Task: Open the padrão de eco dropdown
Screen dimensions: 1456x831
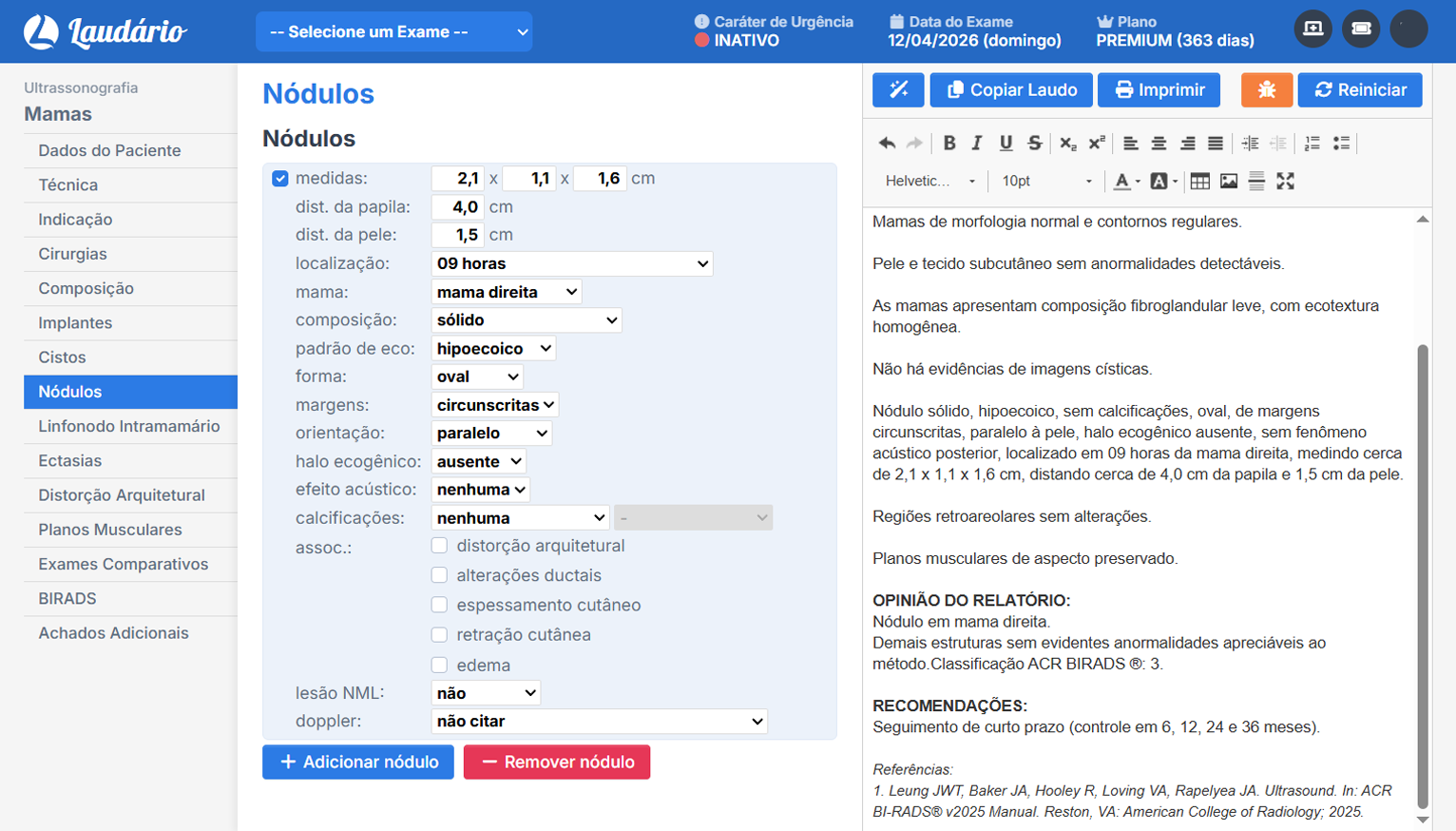Action: tap(493, 348)
